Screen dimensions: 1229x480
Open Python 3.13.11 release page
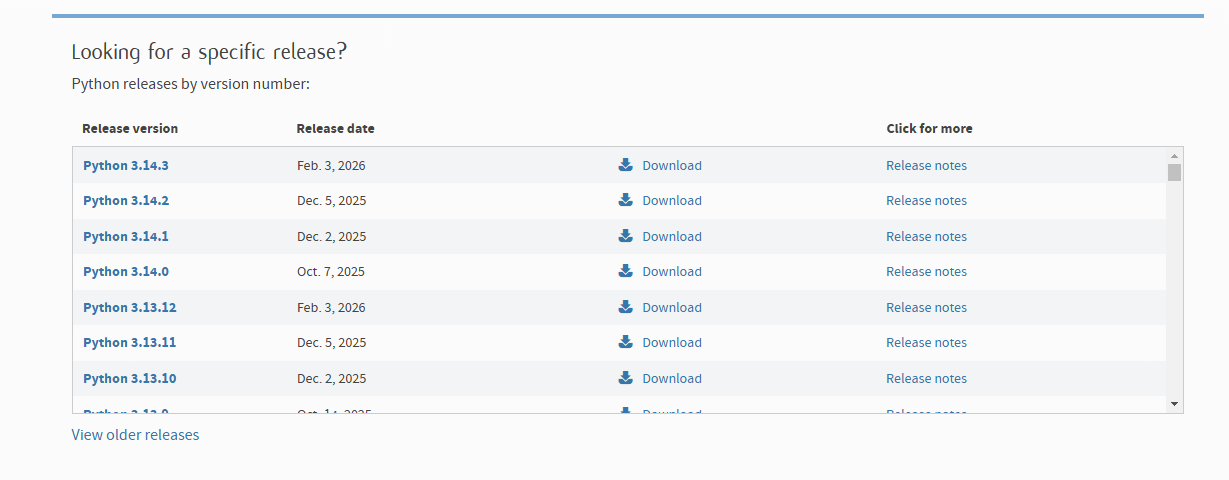pos(130,342)
